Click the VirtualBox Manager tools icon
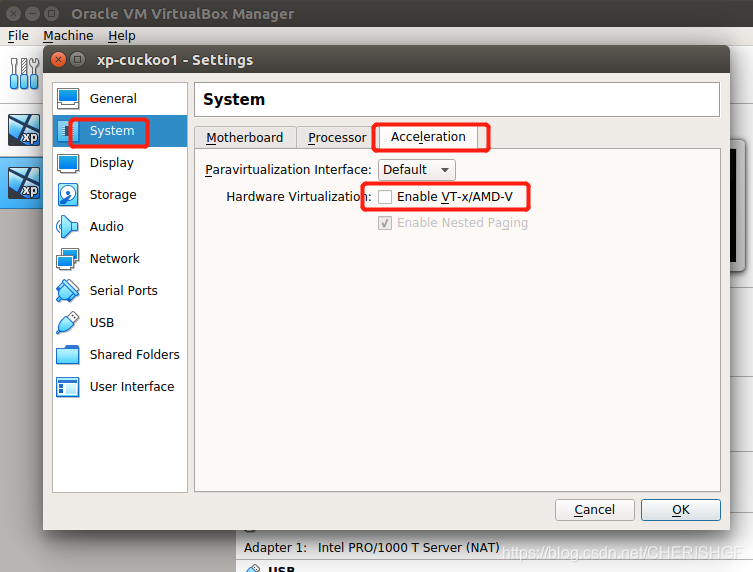Screen dimensions: 753x572 click(x=24, y=73)
